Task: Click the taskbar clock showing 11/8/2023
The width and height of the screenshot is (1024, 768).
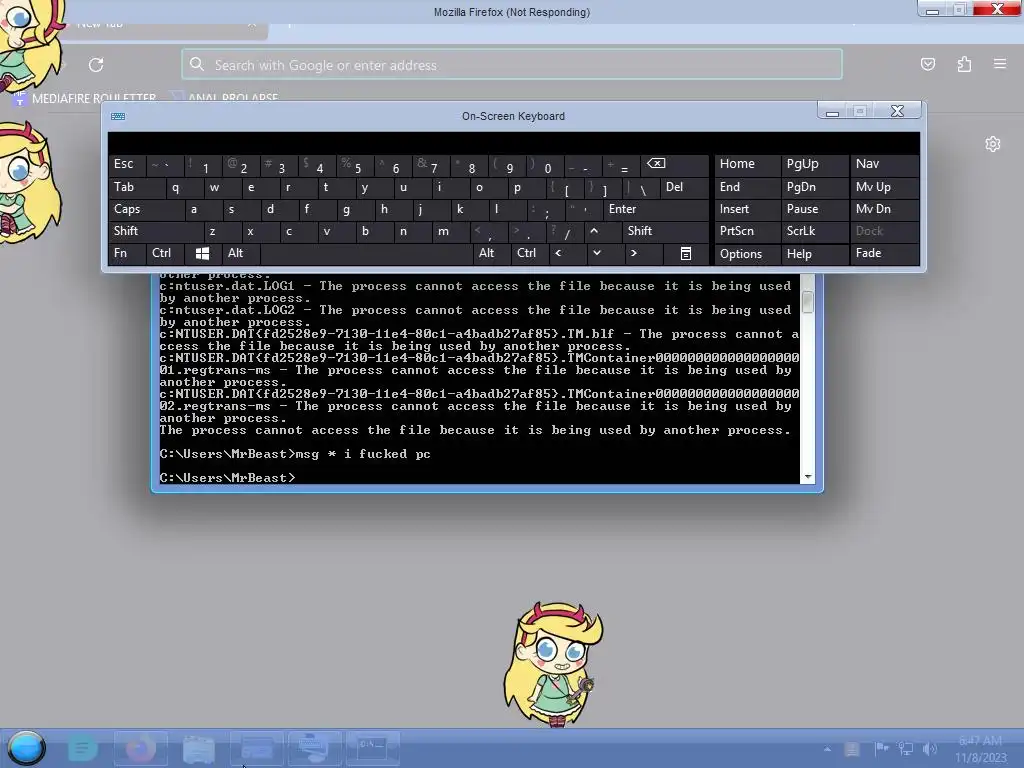Action: [980, 749]
